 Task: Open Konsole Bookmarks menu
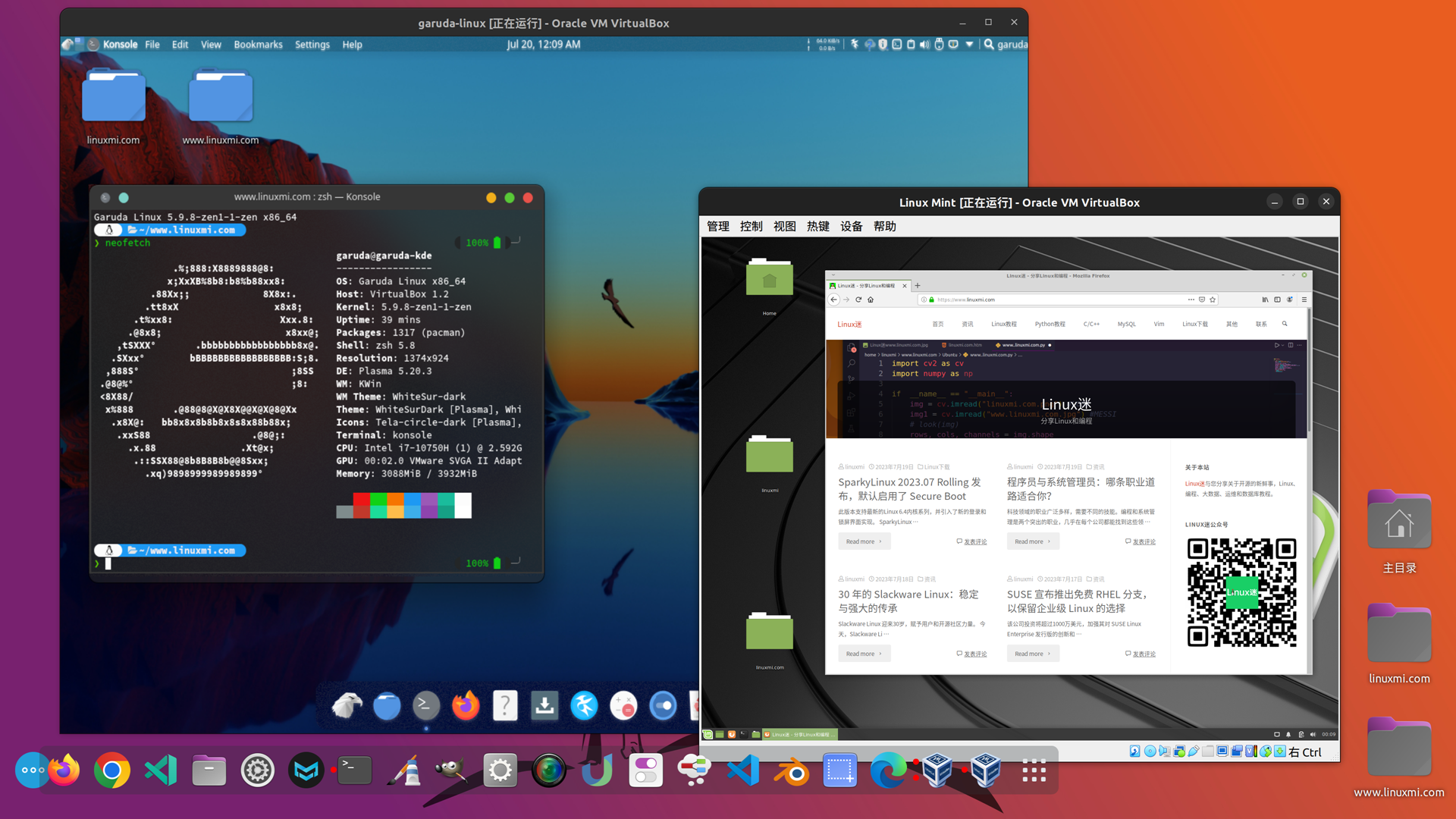(258, 45)
